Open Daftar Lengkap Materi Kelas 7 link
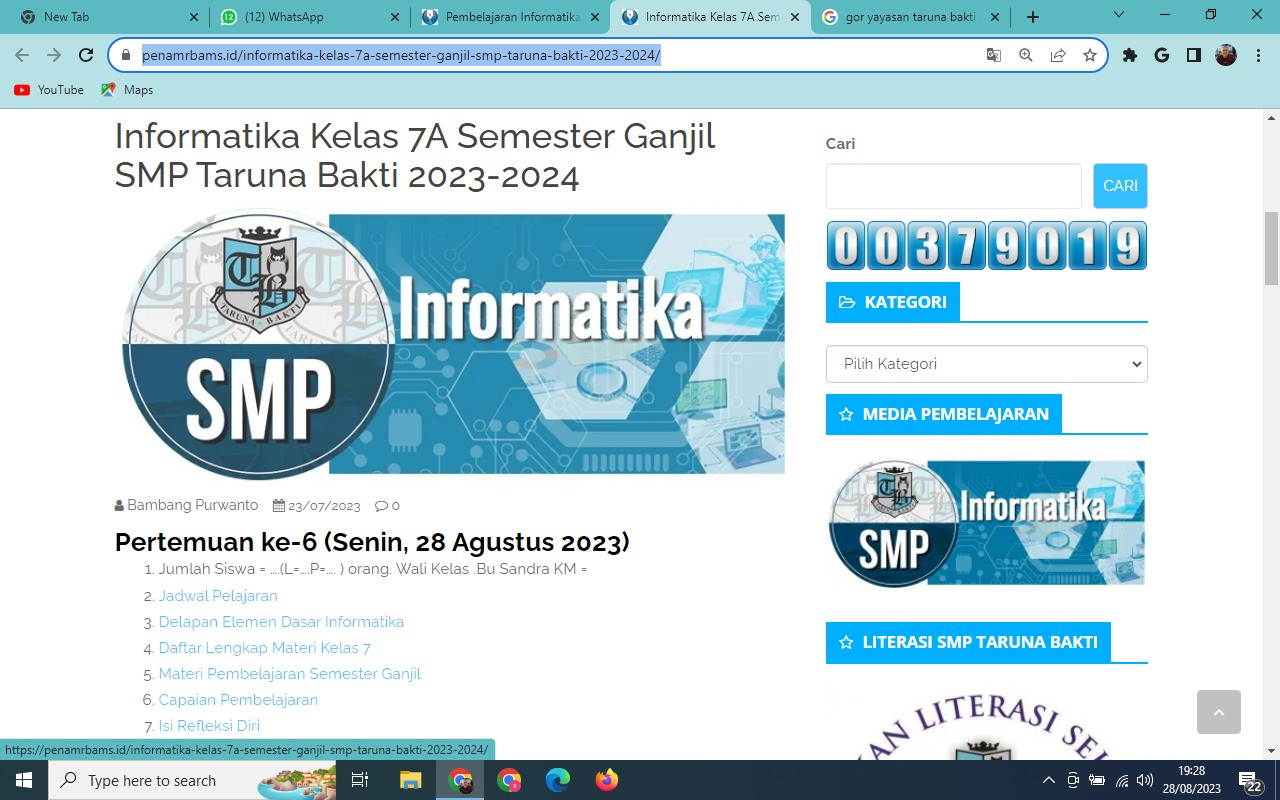Image resolution: width=1280 pixels, height=800 pixels. tap(265, 647)
